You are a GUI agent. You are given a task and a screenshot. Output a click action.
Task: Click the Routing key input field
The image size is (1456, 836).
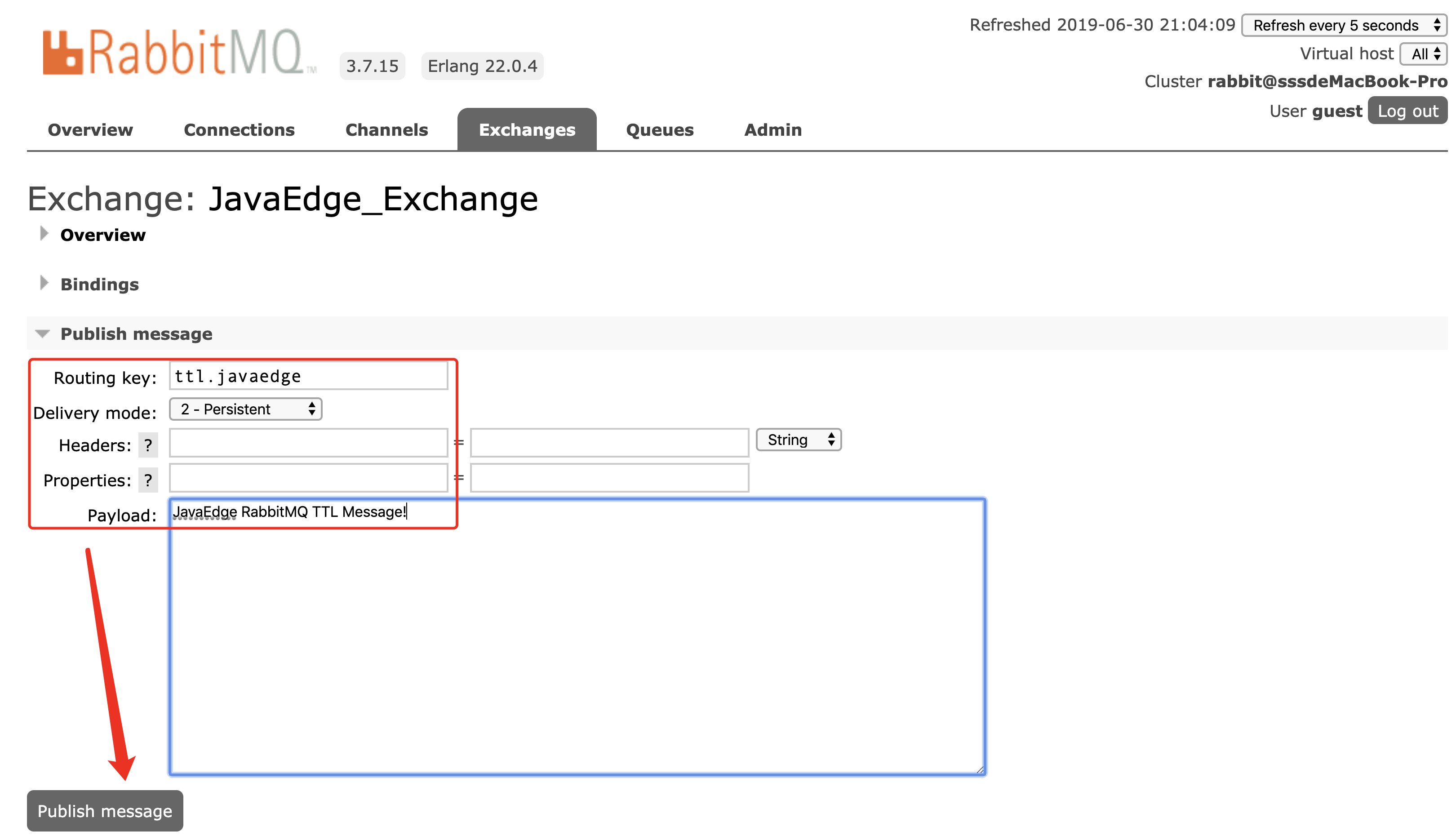pos(308,376)
